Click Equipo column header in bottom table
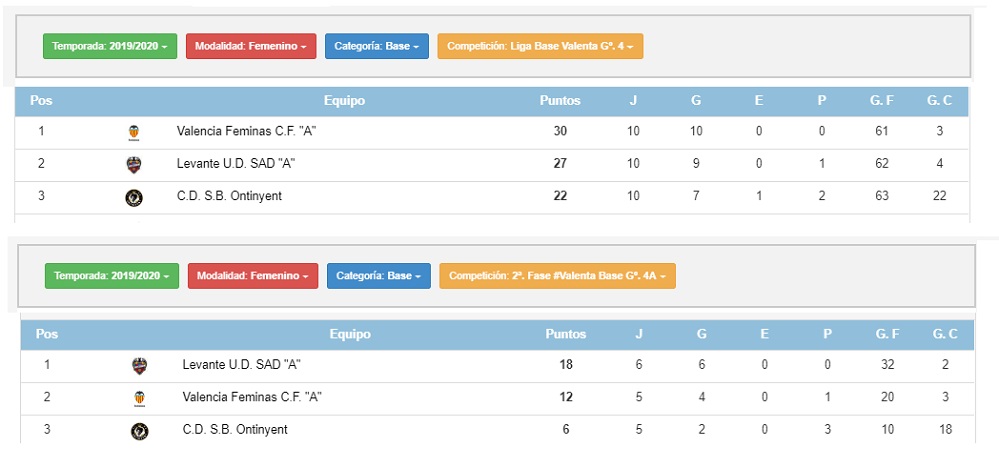The width and height of the screenshot is (999, 468). point(350,334)
